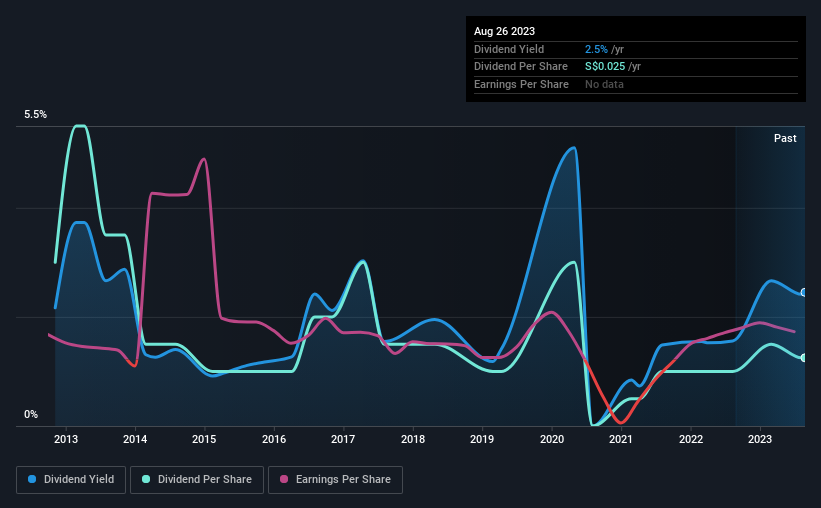Click the 2020 year tick label
The image size is (821, 508).
tap(552, 438)
